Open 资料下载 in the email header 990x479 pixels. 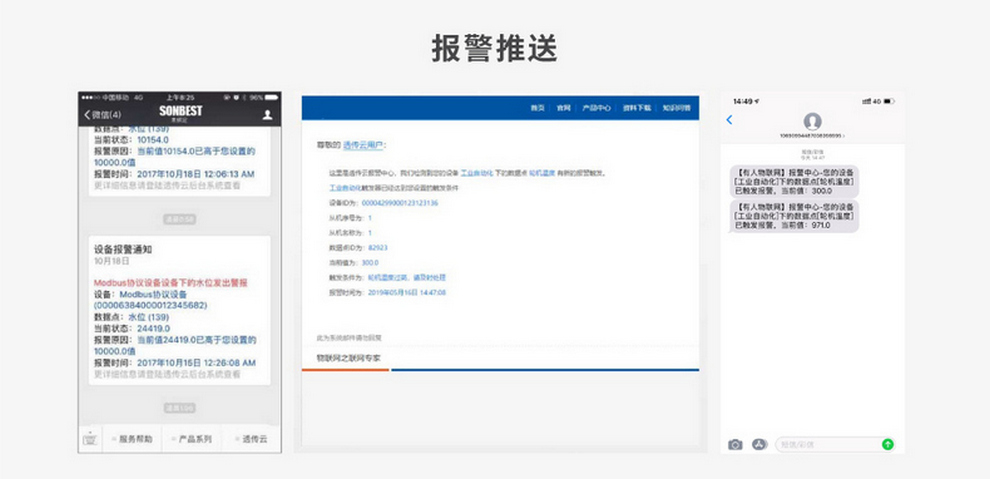point(636,108)
